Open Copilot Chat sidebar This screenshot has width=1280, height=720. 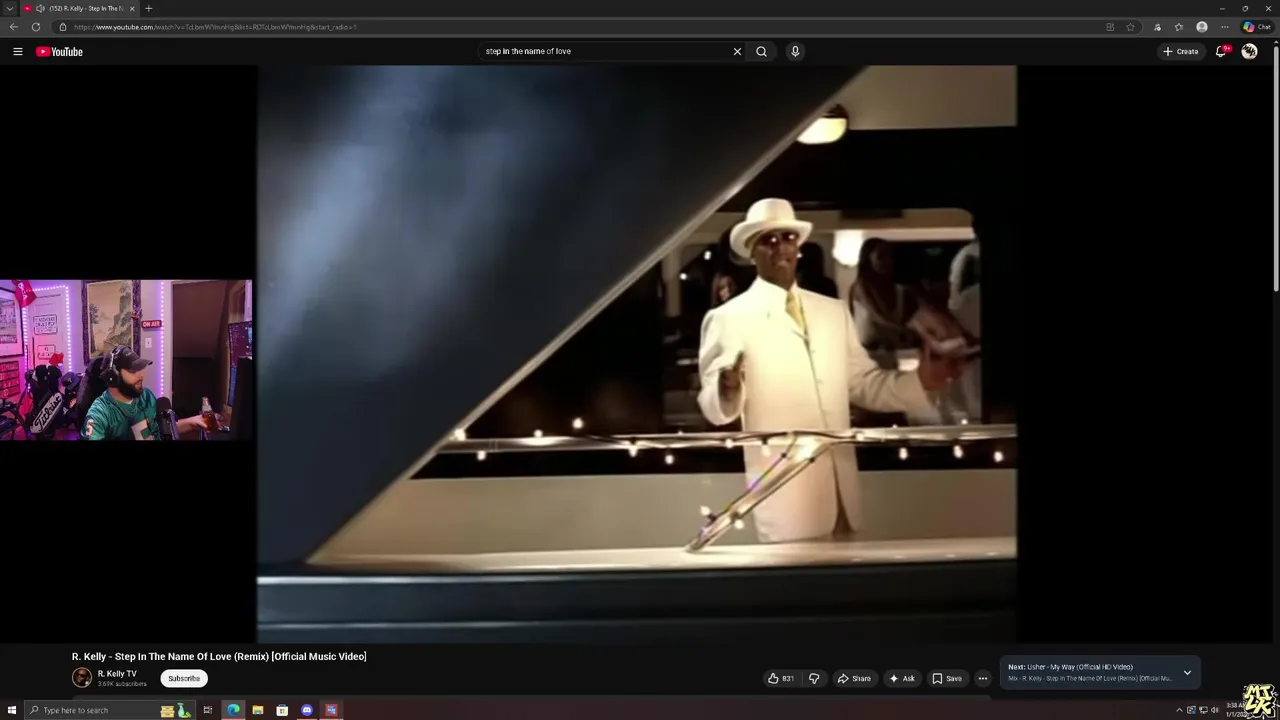coord(1257,27)
